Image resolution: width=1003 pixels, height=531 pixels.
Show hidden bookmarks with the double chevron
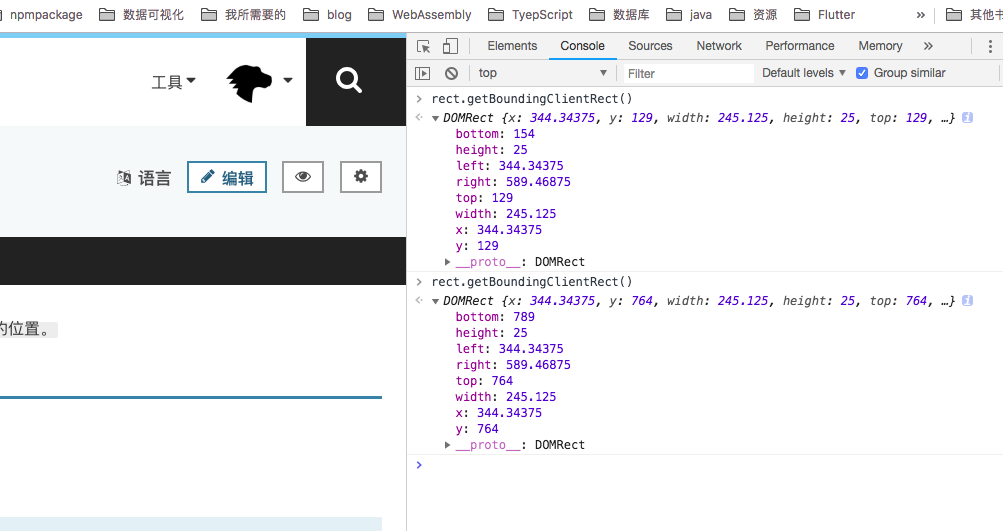pyautogui.click(x=920, y=15)
